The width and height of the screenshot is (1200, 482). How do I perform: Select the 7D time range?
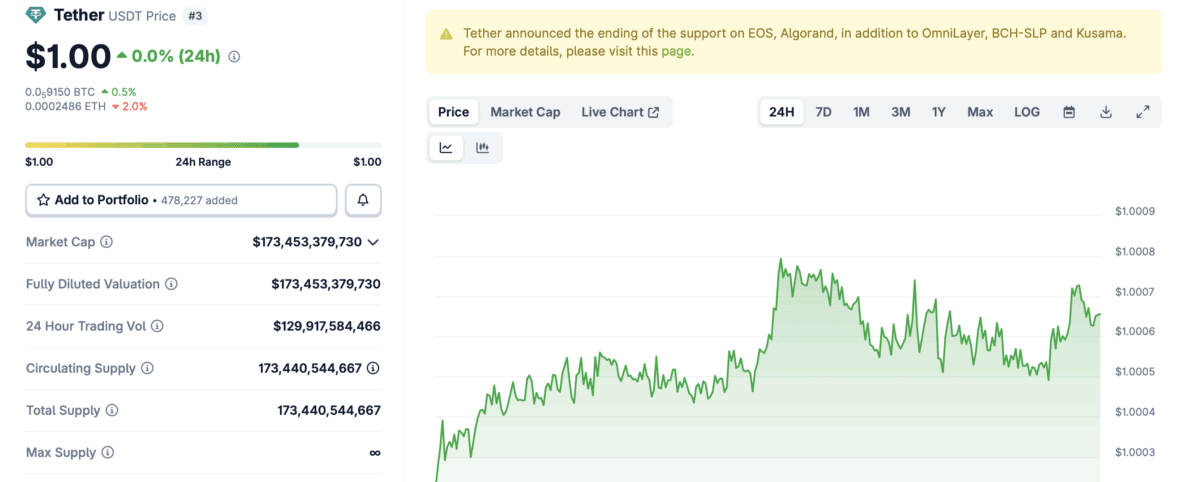[x=823, y=112]
